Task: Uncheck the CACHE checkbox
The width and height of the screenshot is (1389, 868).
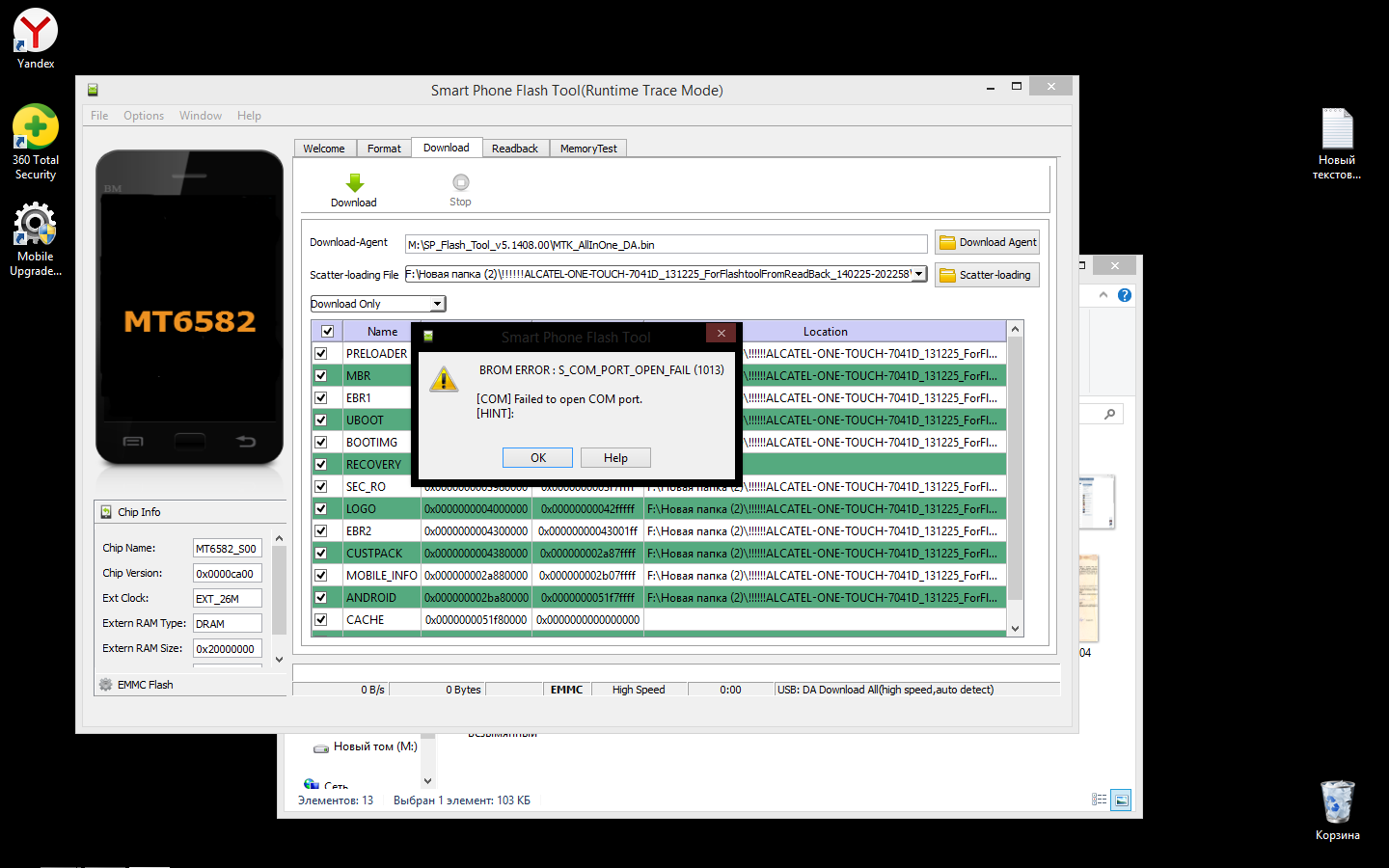Action: point(321,619)
